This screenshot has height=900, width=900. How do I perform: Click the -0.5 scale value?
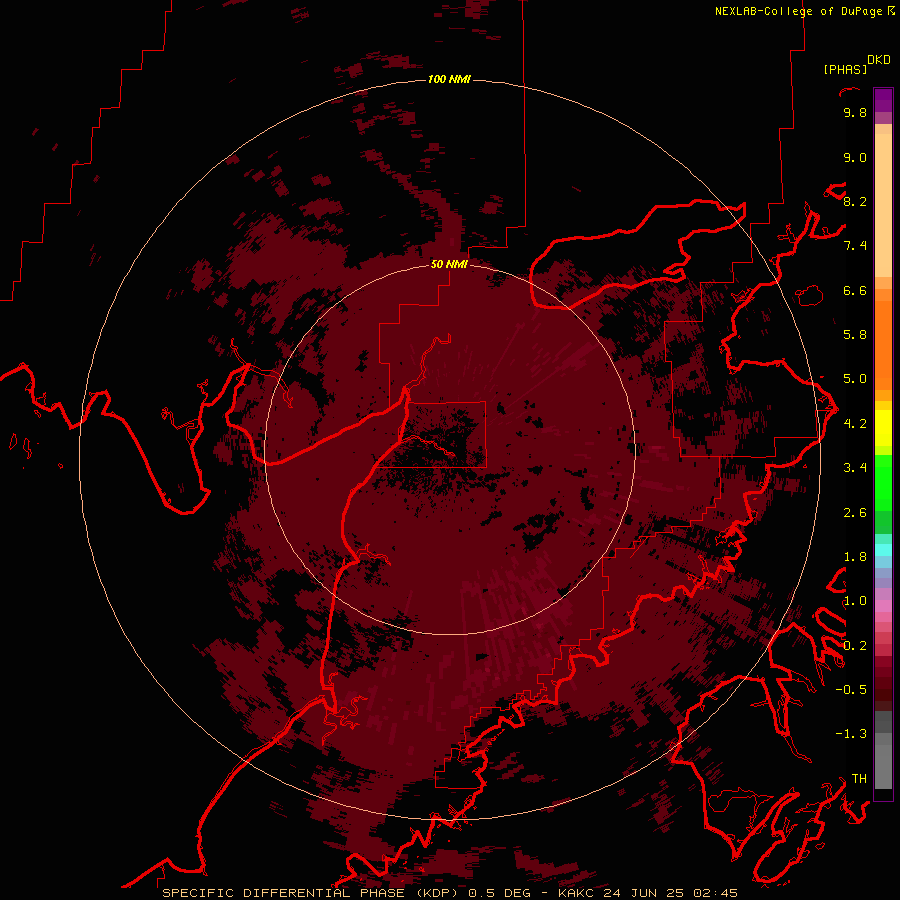[851, 690]
